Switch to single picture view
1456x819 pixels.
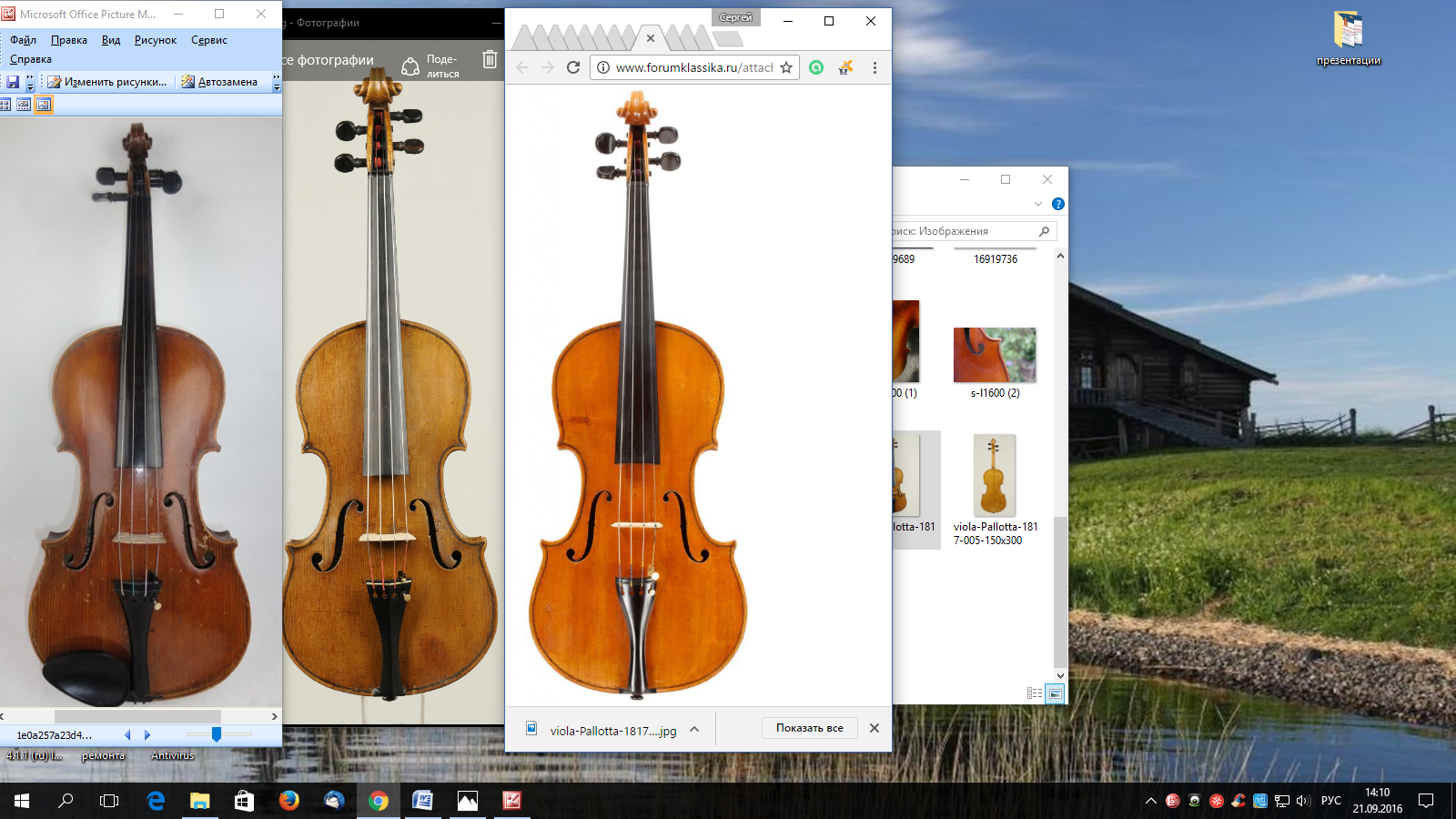point(43,105)
